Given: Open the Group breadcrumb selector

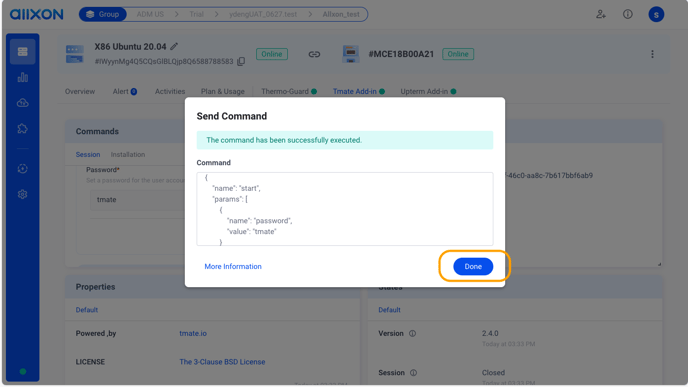Looking at the screenshot, I should click(103, 14).
